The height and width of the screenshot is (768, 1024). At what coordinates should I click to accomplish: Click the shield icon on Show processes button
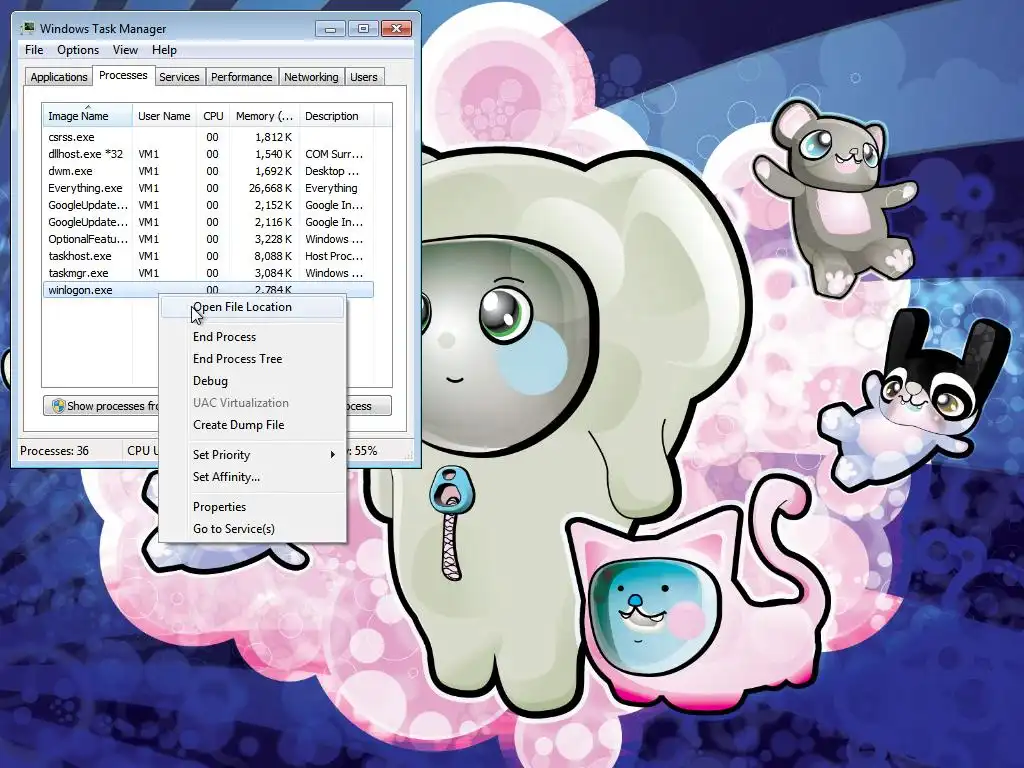tap(58, 406)
